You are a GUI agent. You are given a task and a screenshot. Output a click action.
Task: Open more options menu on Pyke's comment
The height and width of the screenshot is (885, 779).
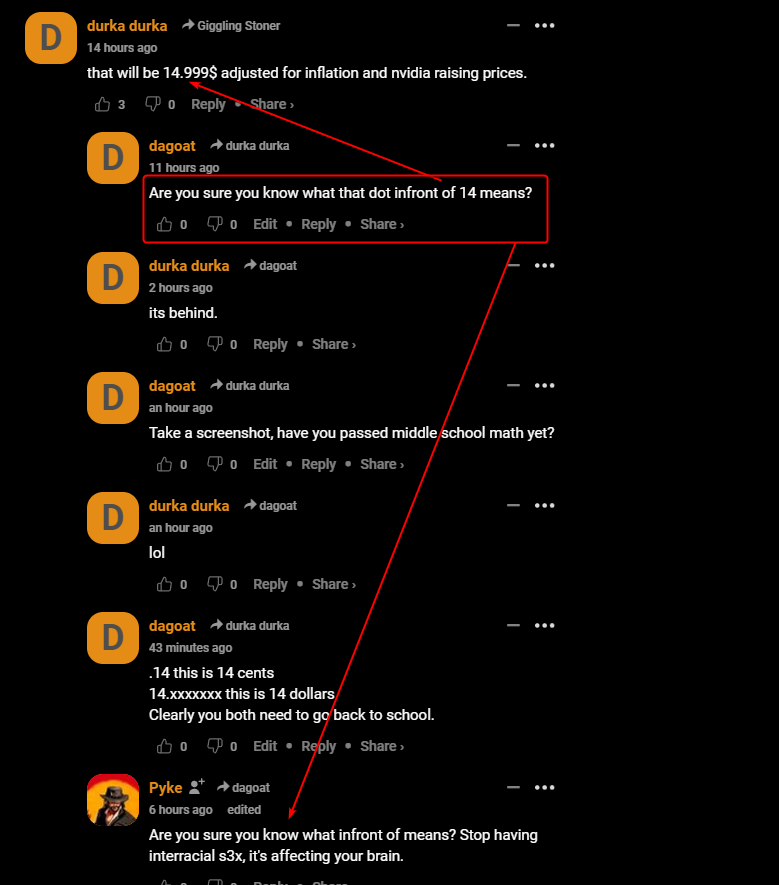pyautogui.click(x=545, y=787)
